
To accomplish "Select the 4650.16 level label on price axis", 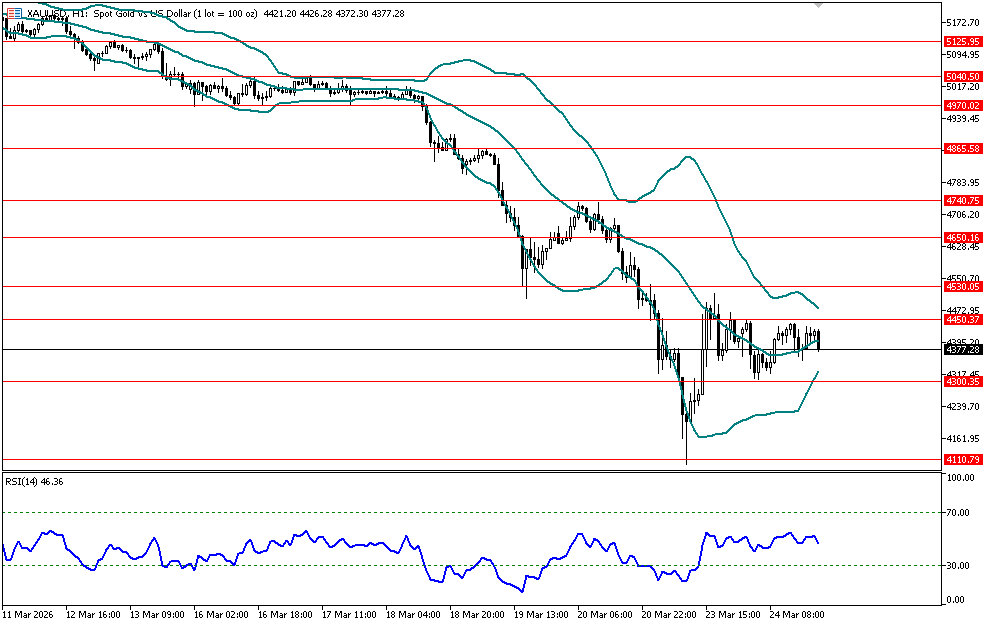I will [961, 238].
